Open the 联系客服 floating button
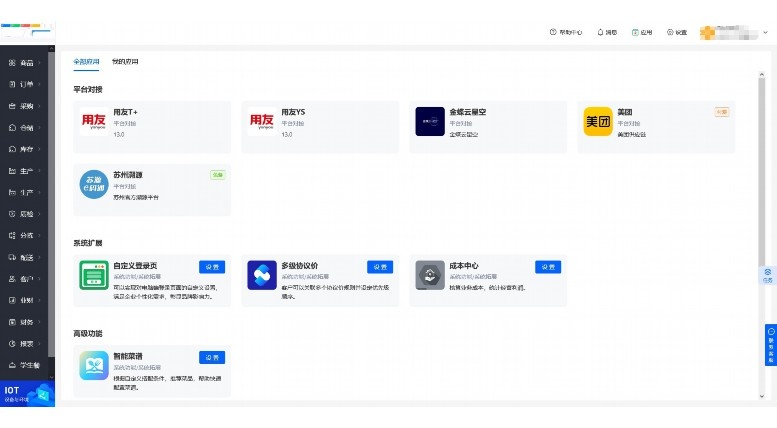The width and height of the screenshot is (777, 428). coord(771,345)
